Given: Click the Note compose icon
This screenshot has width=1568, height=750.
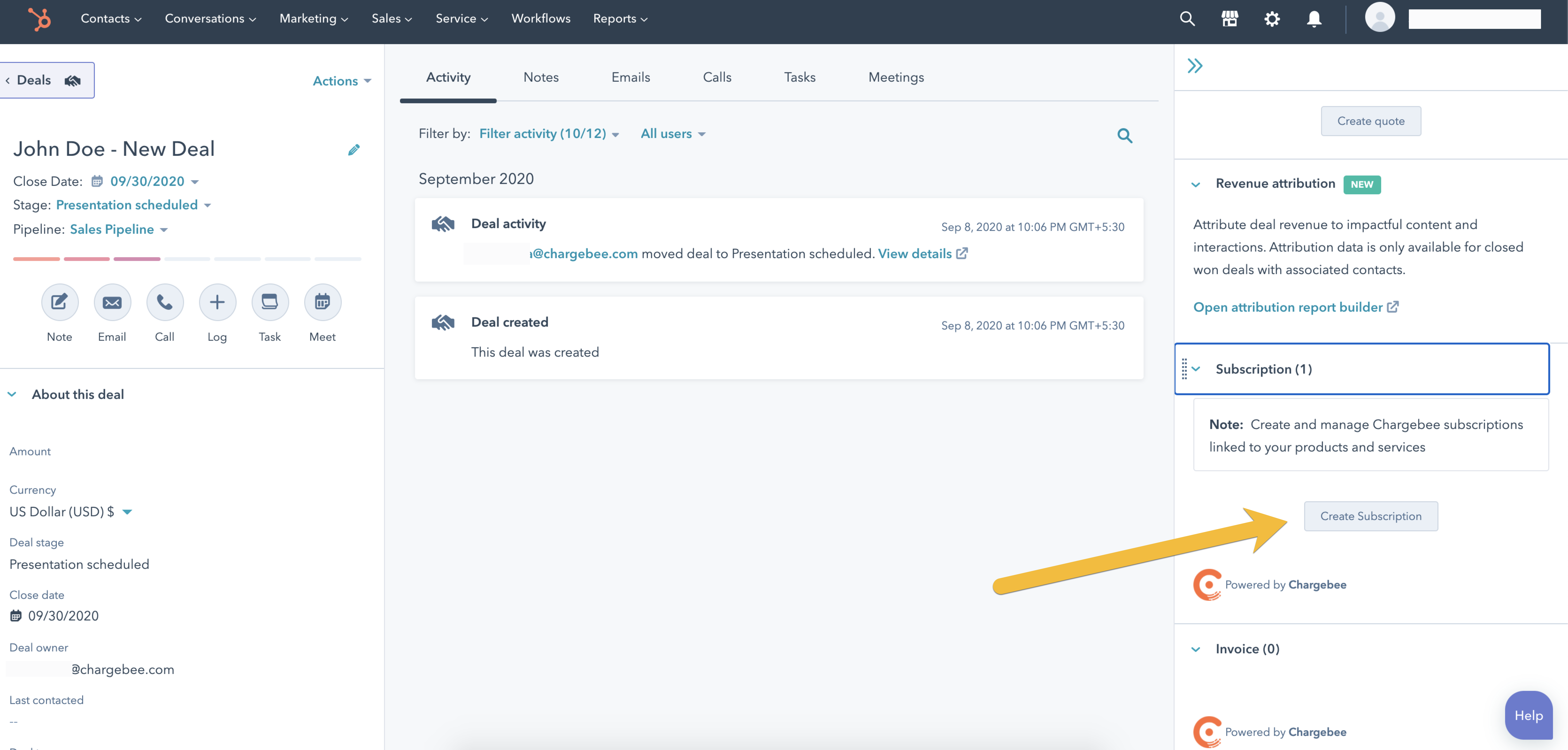Looking at the screenshot, I should [x=60, y=302].
